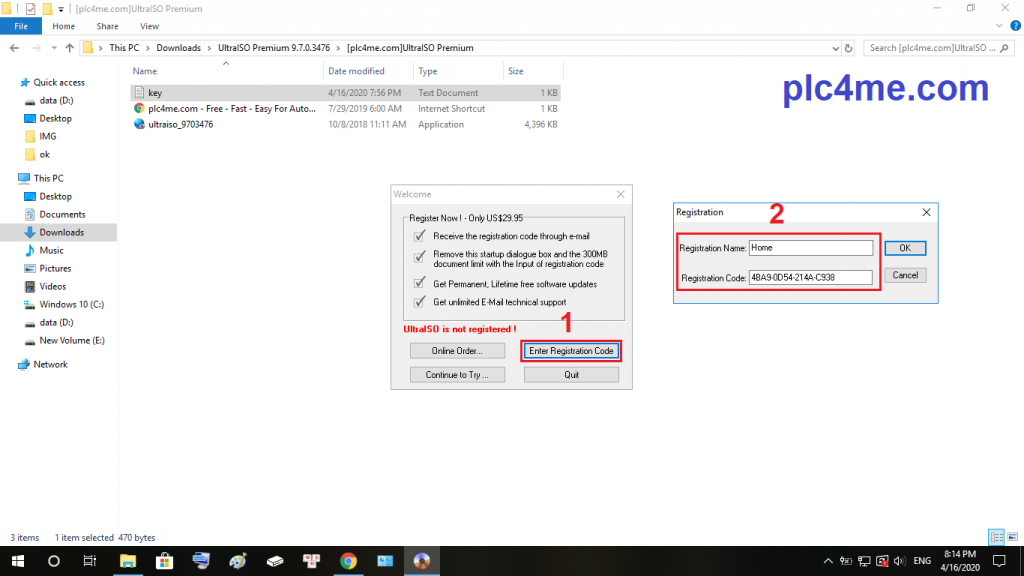The height and width of the screenshot is (576, 1024).
Task: Go back with the back arrow
Action: pyautogui.click(x=14, y=48)
